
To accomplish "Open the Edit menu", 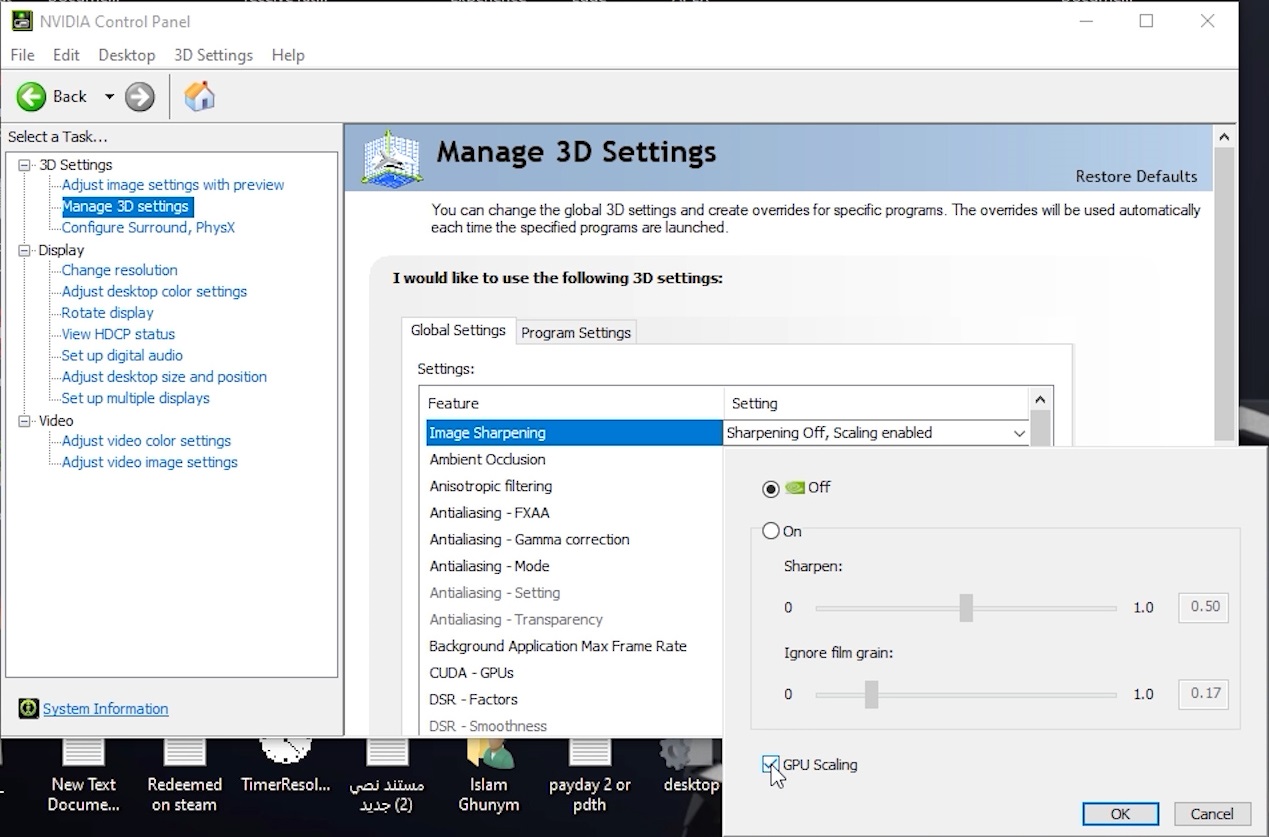I will pyautogui.click(x=66, y=55).
